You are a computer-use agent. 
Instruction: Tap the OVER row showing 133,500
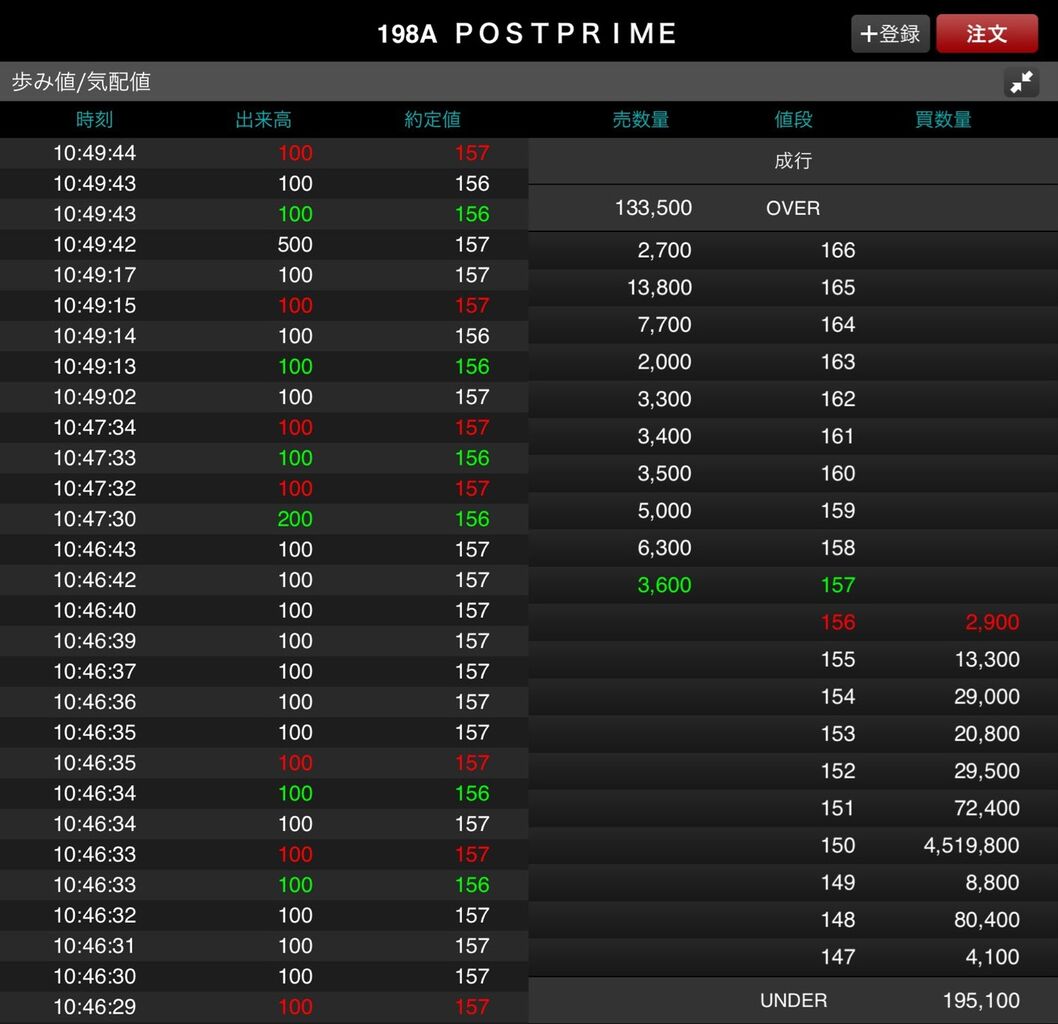tap(793, 208)
